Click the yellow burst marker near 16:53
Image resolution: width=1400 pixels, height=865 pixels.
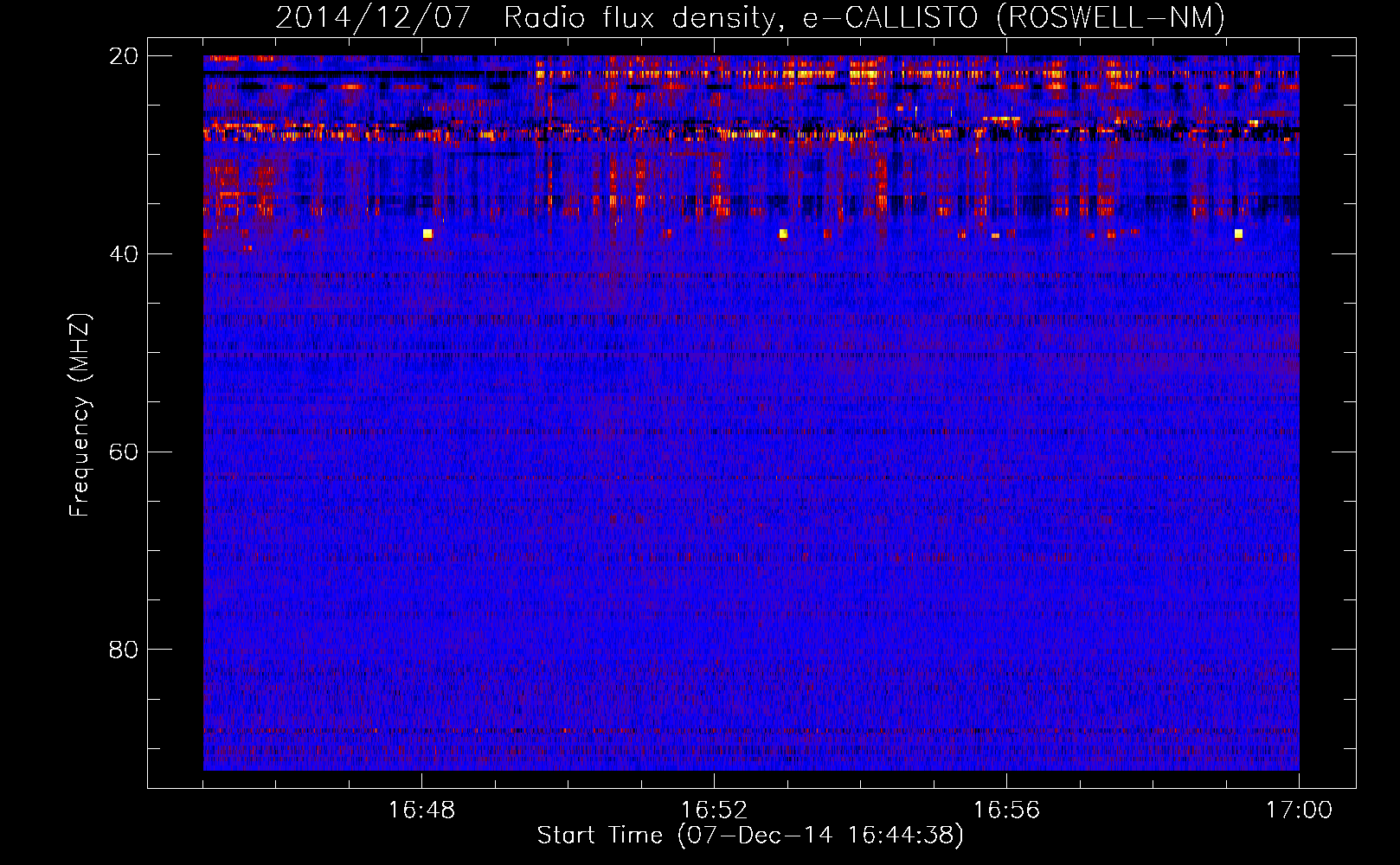click(x=783, y=234)
